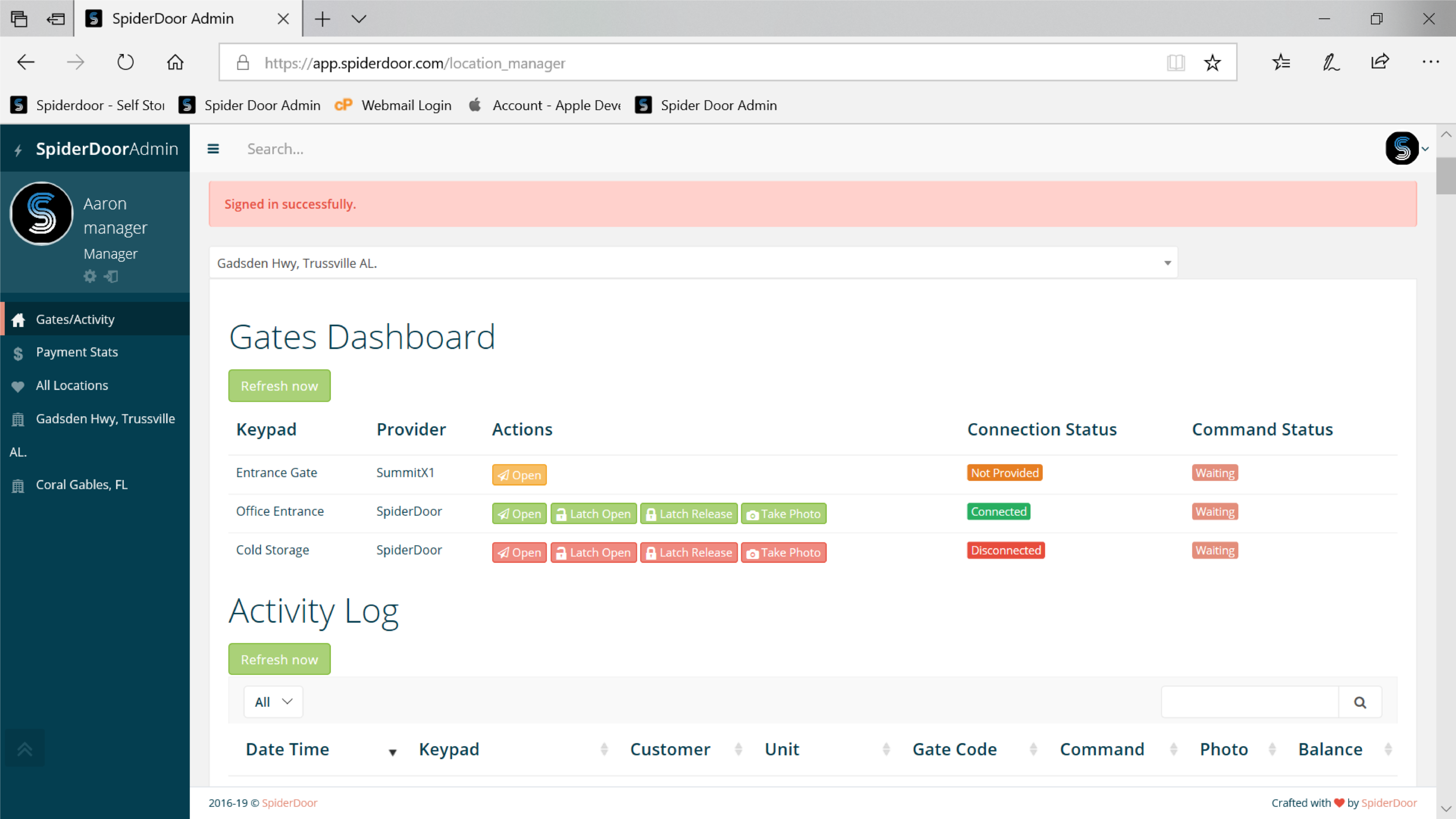Click the settings gear under Aaron manager

click(90, 277)
